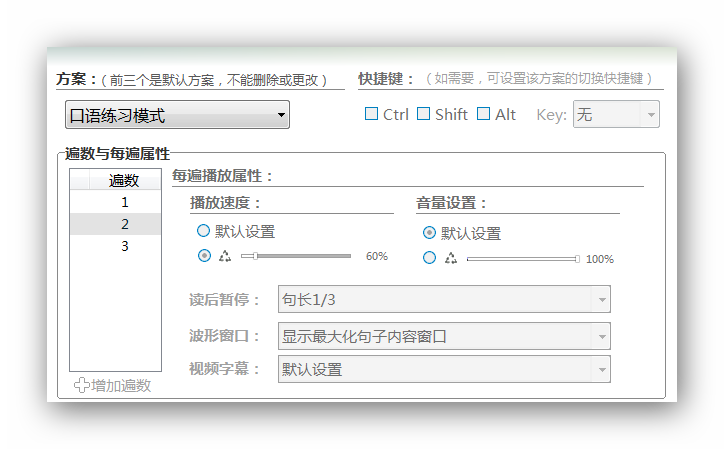Click the 增加遍数 button
Viewport: 724px width, 449px height.
113,385
